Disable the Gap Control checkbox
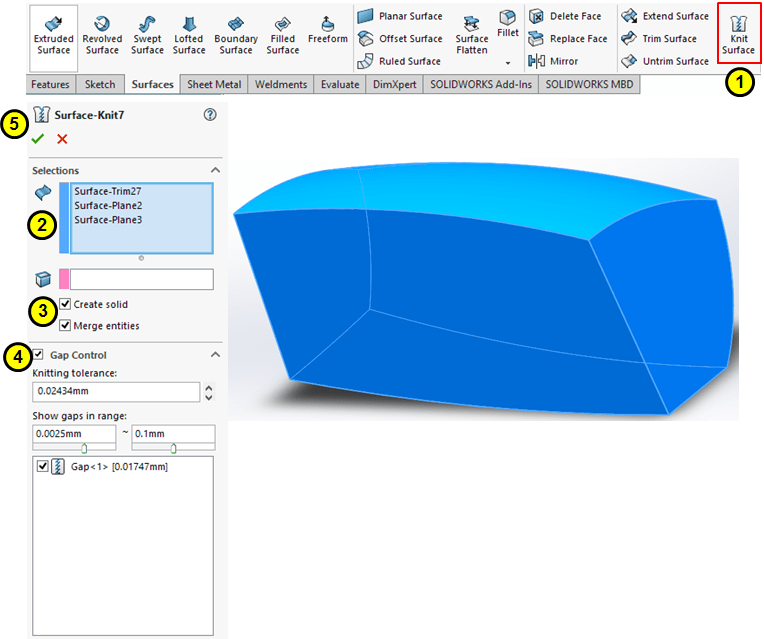Screen dimensions: 764x639 38,355
